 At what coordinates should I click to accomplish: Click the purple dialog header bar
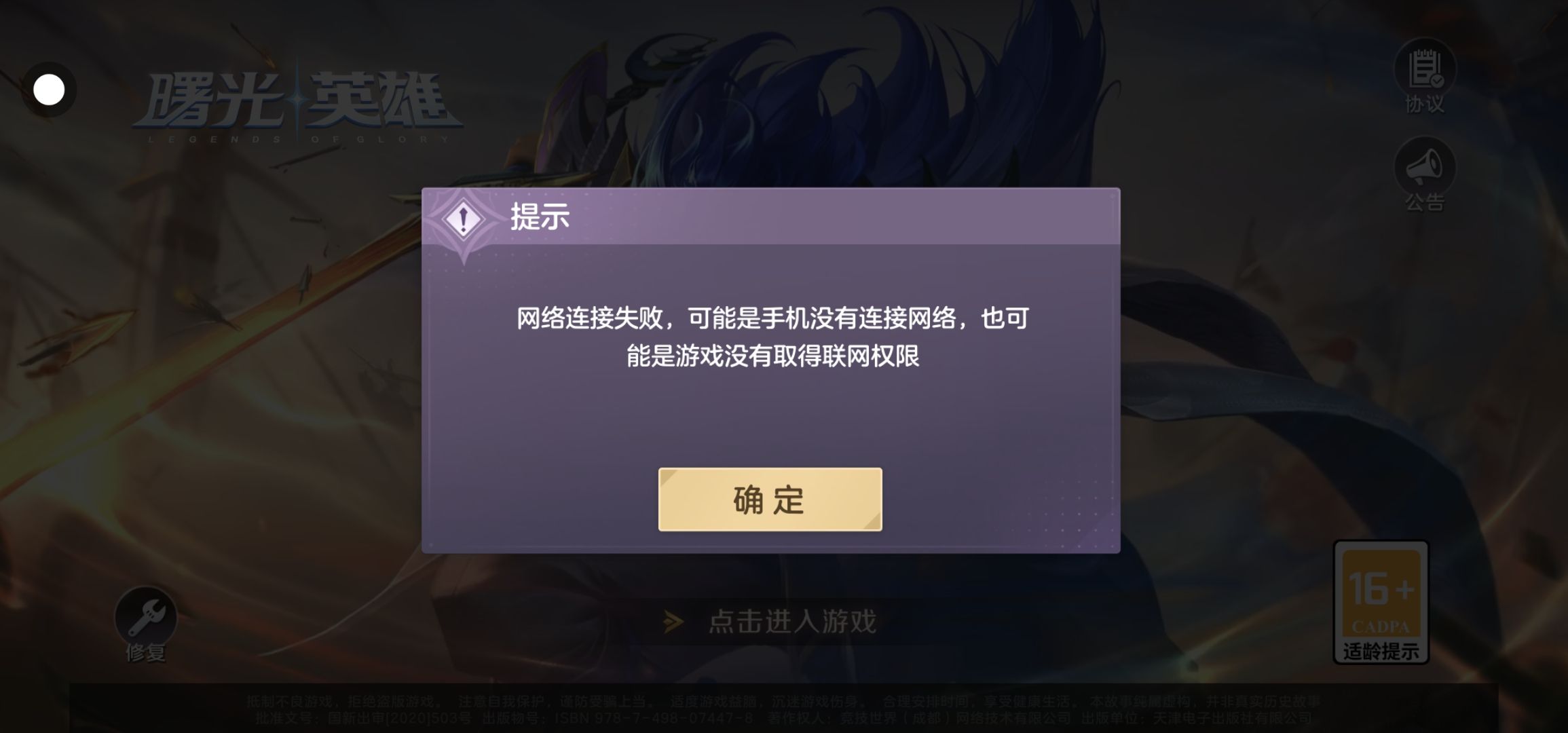(770, 216)
